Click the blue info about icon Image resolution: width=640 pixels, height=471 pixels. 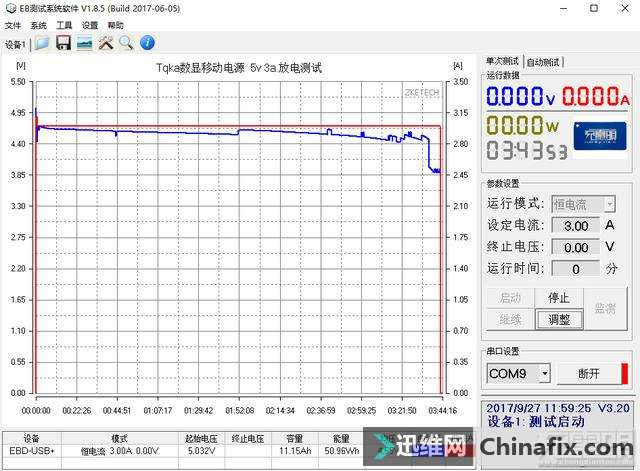[147, 43]
